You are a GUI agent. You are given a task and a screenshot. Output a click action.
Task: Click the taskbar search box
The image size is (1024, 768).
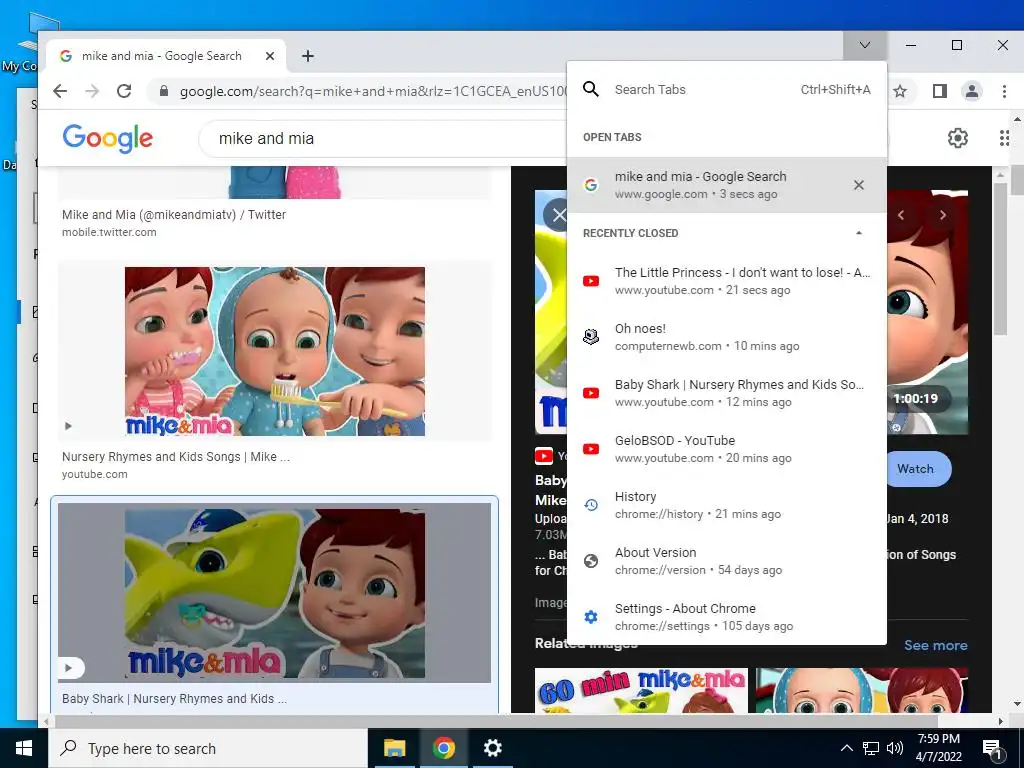pyautogui.click(x=208, y=748)
